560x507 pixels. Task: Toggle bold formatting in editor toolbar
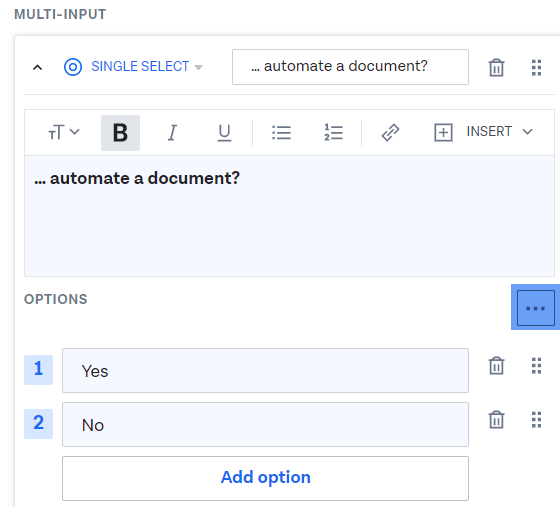coord(120,133)
